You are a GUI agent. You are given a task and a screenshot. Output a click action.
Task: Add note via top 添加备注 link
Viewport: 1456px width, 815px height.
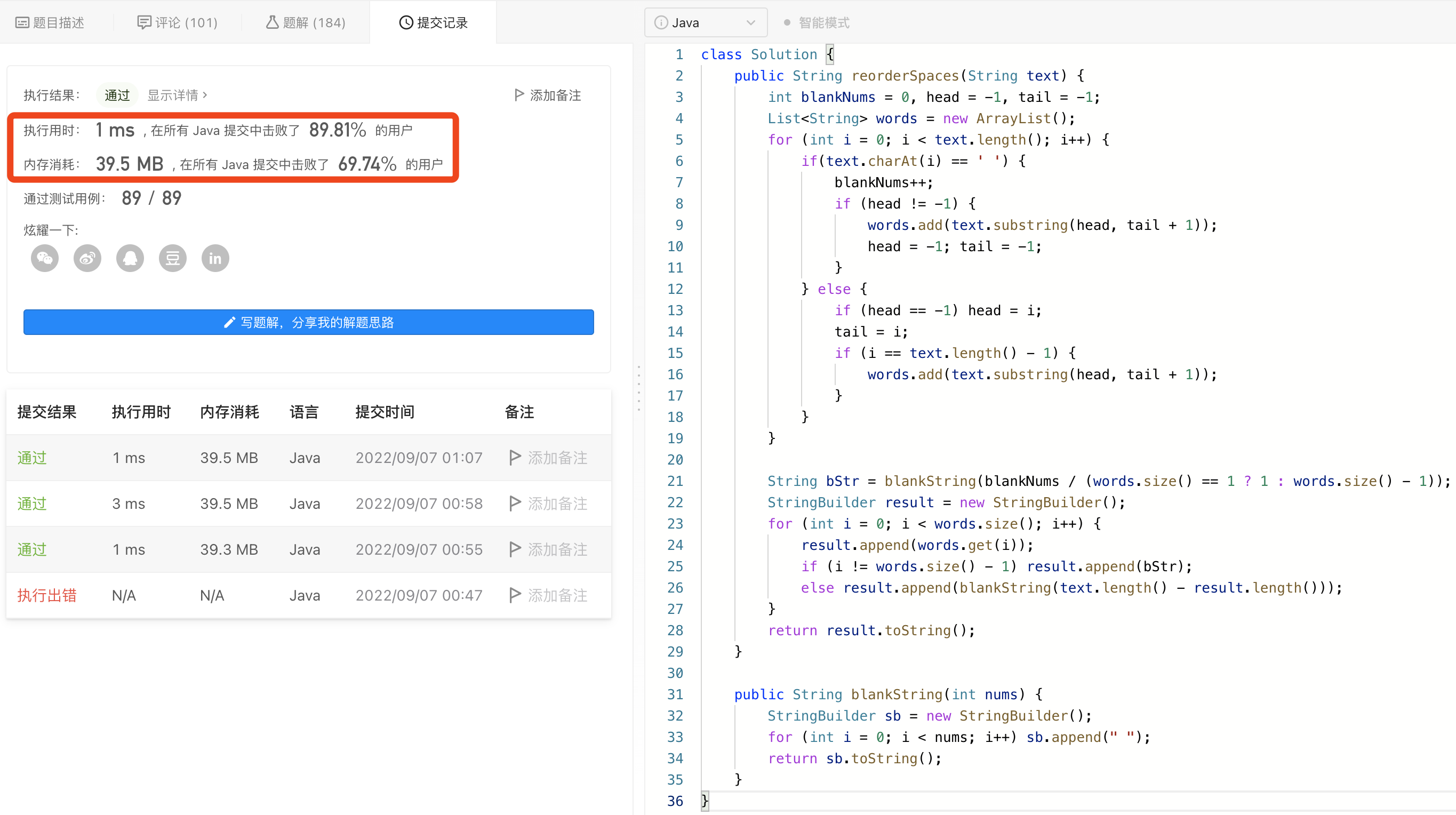click(547, 95)
